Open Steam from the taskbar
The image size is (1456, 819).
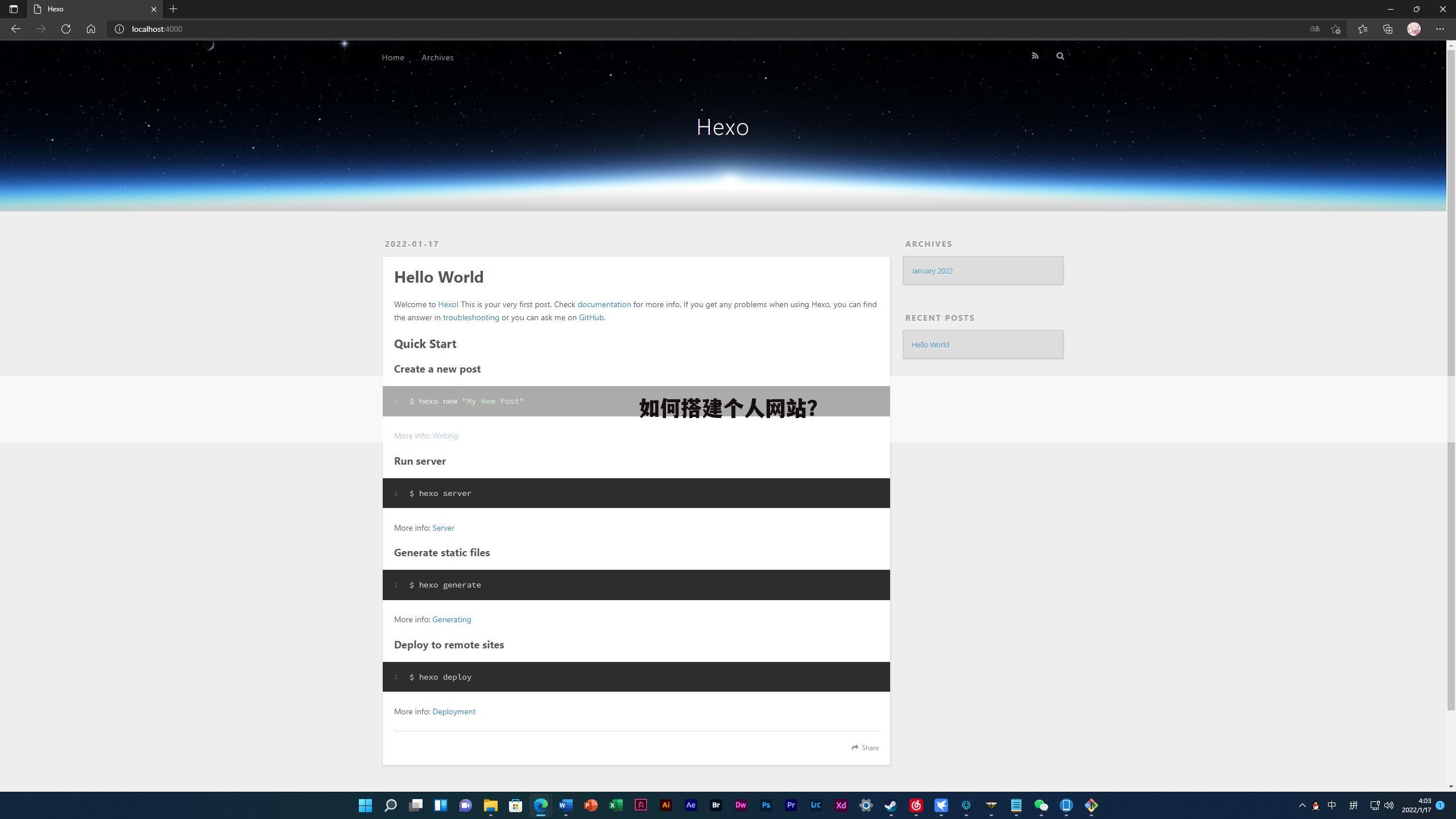point(891,805)
